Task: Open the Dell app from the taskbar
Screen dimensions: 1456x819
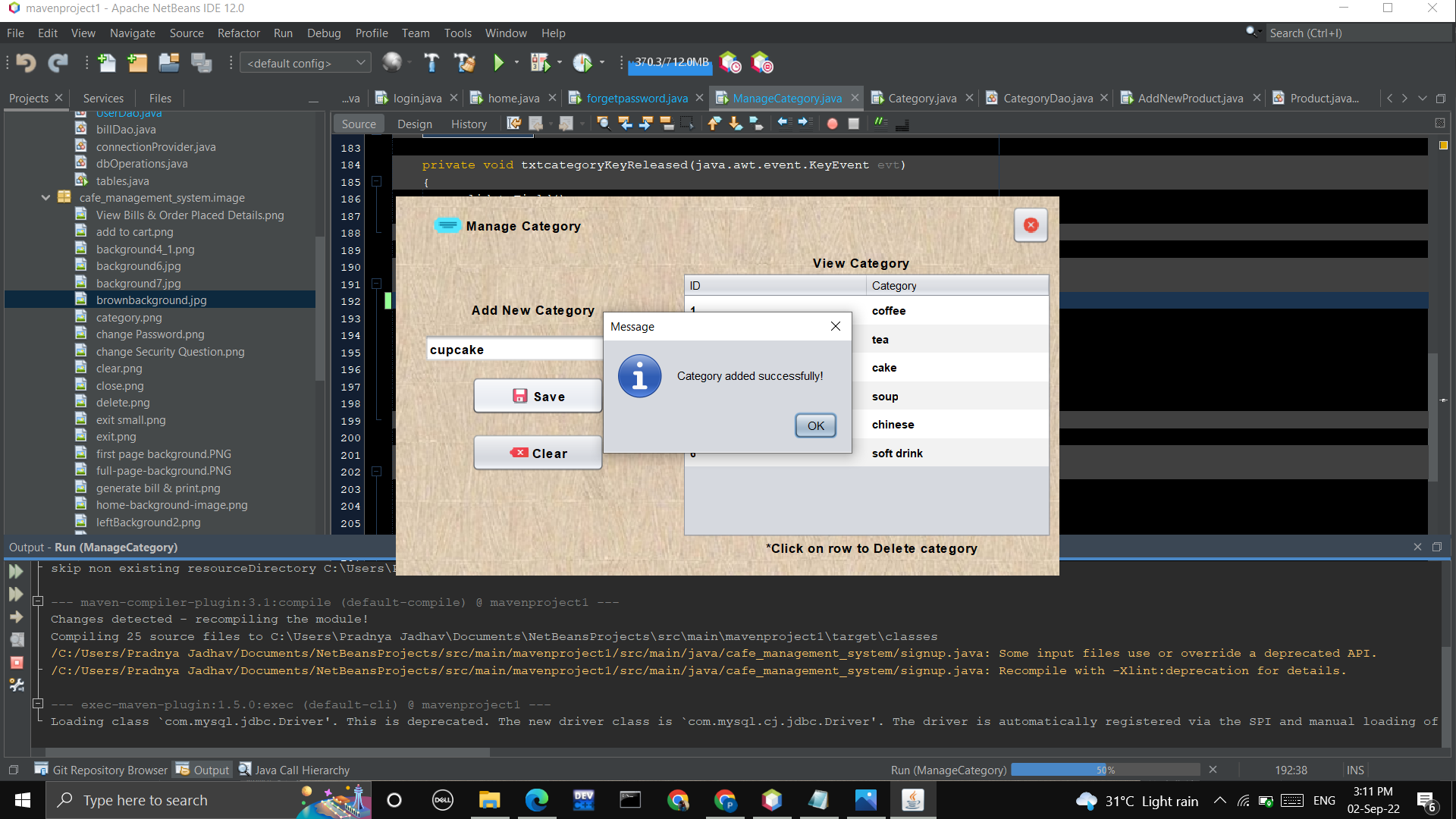Action: 442,800
